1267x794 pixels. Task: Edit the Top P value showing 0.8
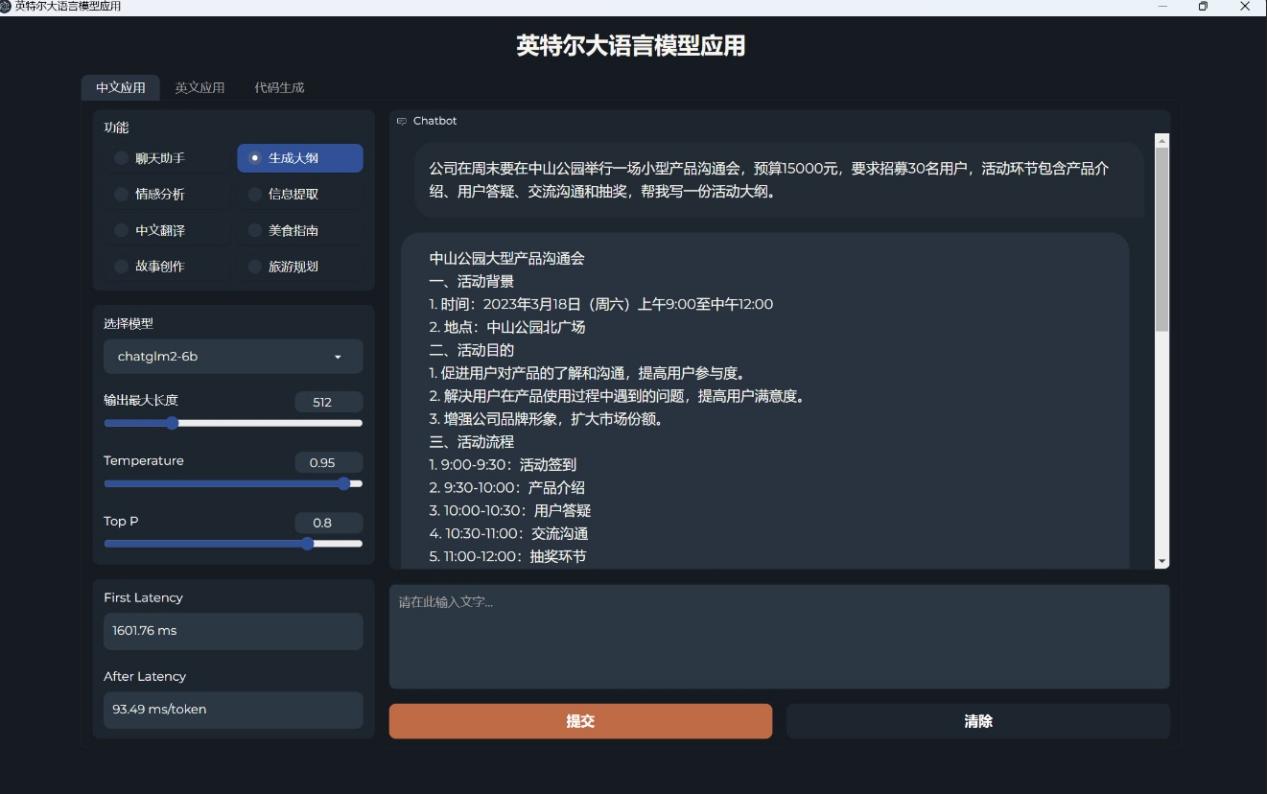[328, 522]
